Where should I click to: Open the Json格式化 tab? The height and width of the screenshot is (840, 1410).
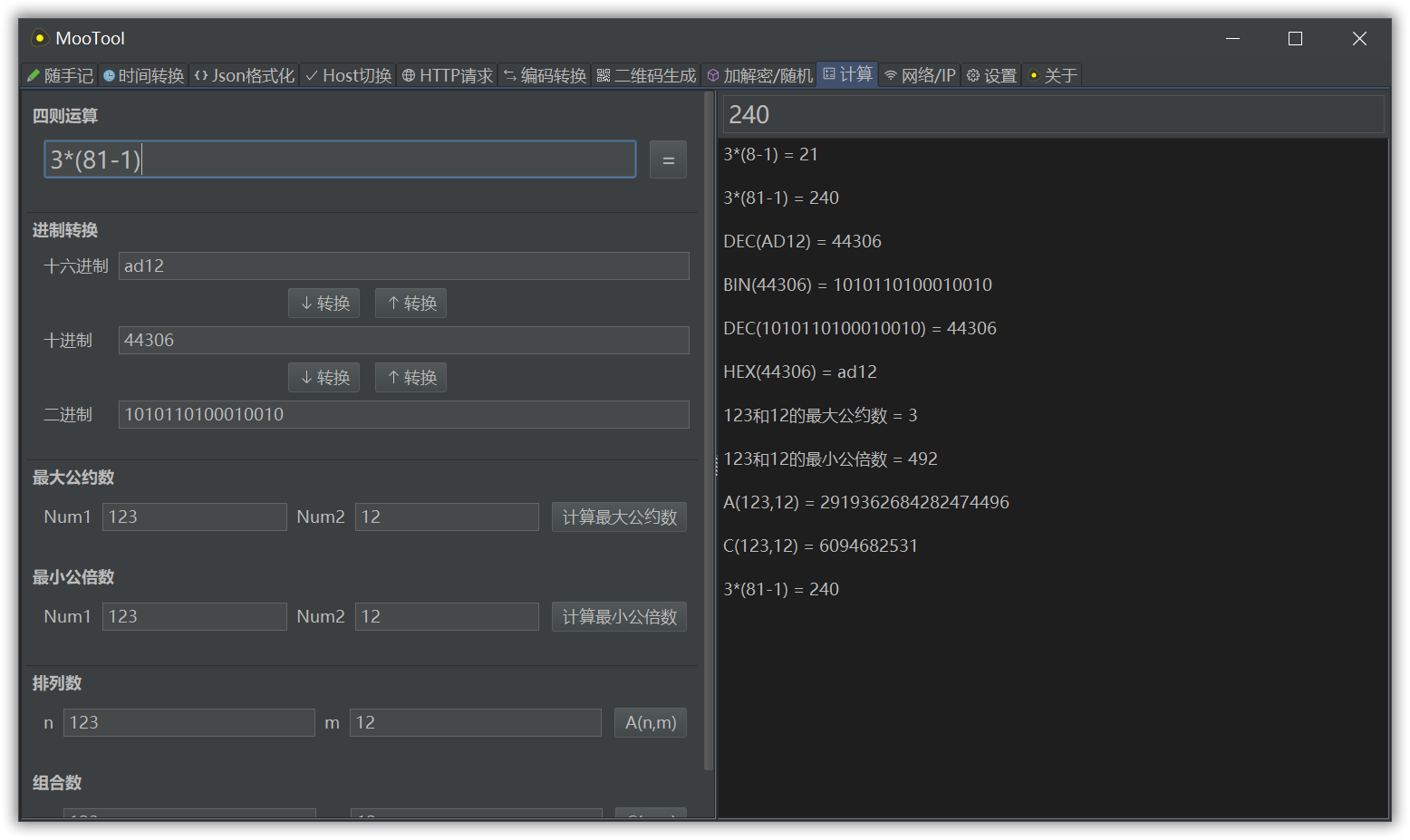point(245,75)
